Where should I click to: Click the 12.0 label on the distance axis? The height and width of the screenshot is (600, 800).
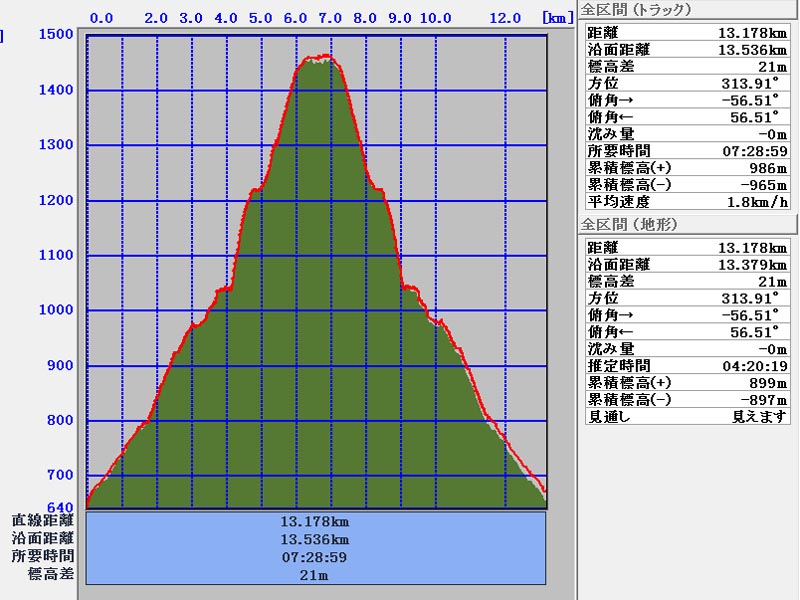tap(507, 18)
